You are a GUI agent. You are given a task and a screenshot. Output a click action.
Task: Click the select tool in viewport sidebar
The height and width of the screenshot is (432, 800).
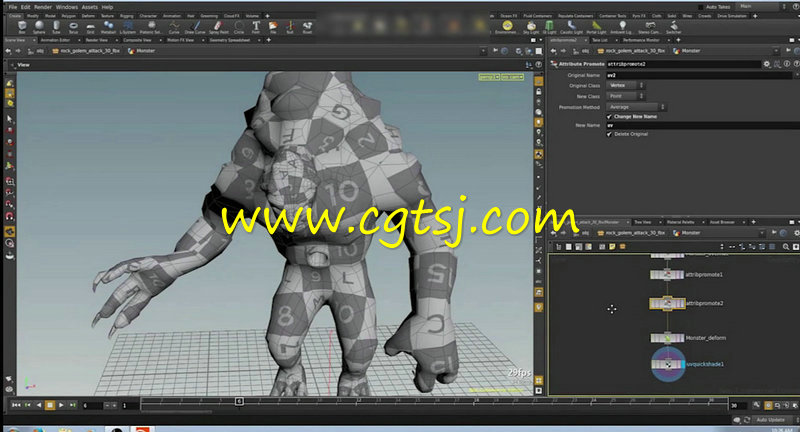9,118
